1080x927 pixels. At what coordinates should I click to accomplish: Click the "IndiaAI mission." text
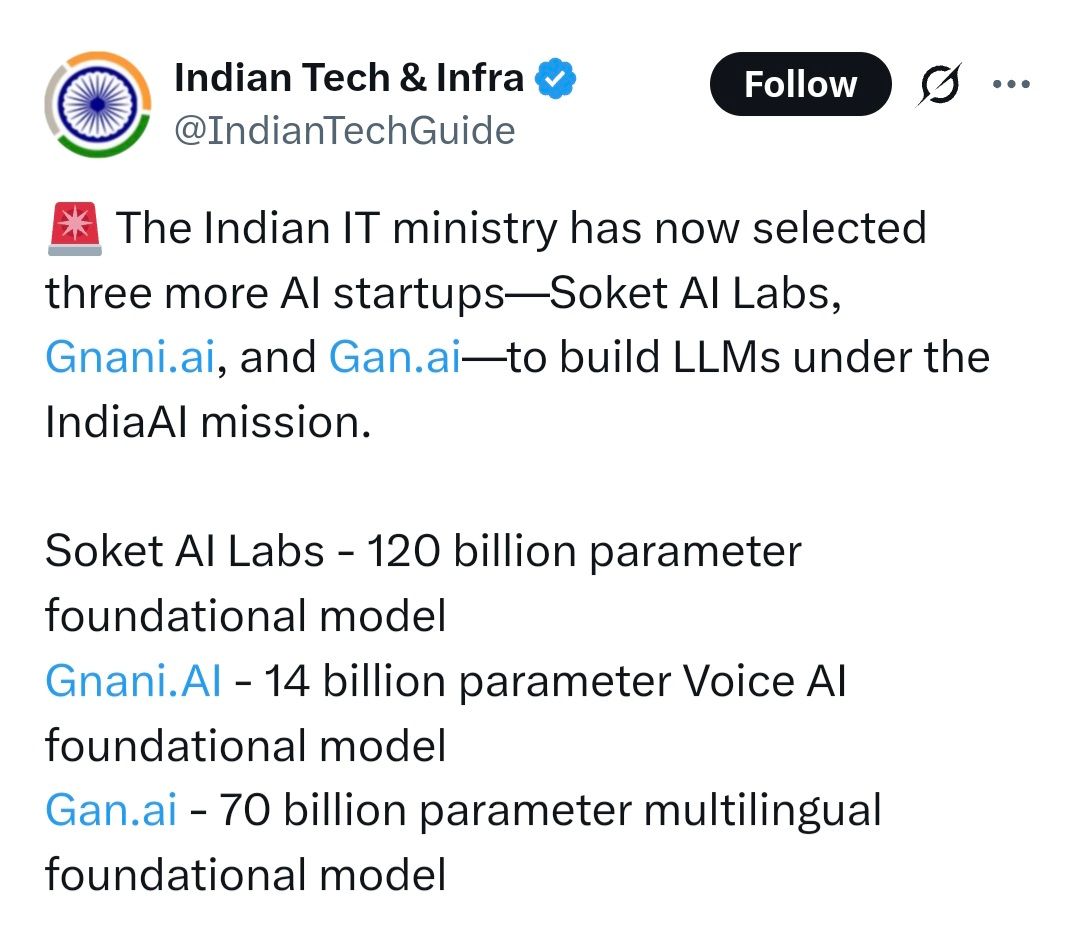coord(207,422)
